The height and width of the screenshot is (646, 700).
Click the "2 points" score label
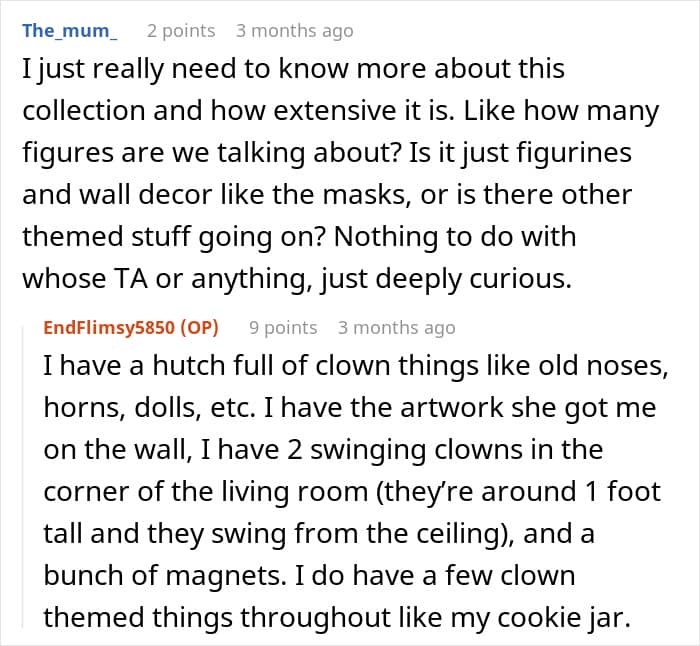tap(181, 31)
